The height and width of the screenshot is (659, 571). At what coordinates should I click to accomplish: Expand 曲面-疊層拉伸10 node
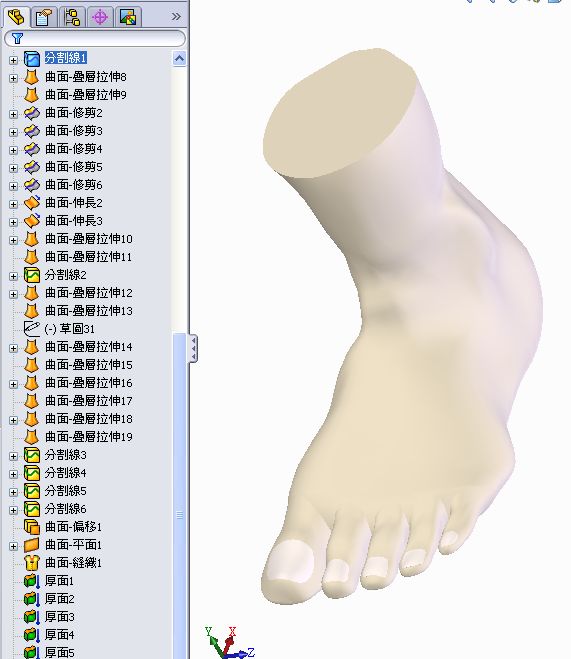[x=13, y=240]
